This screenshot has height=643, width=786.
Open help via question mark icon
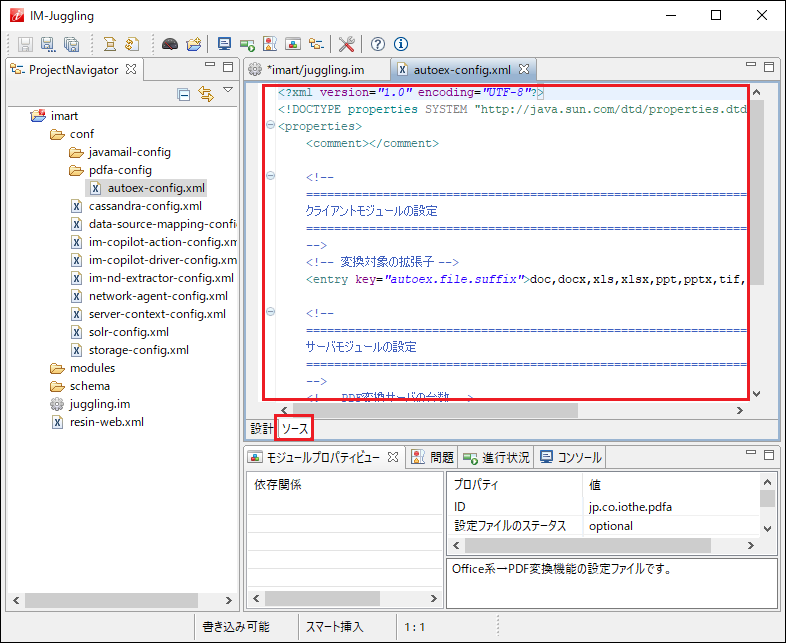coord(378,44)
